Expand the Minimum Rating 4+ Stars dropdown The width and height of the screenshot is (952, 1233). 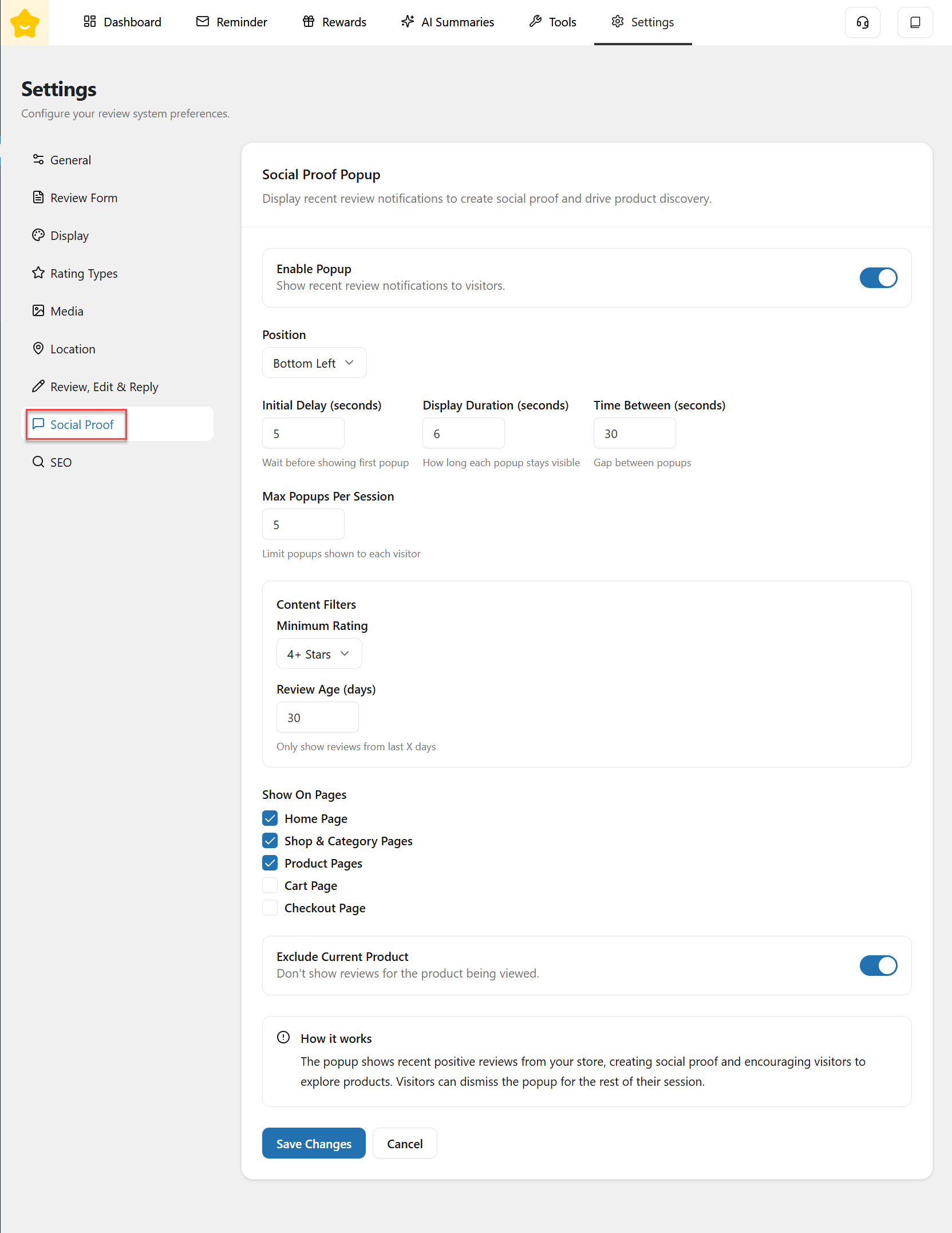319,654
